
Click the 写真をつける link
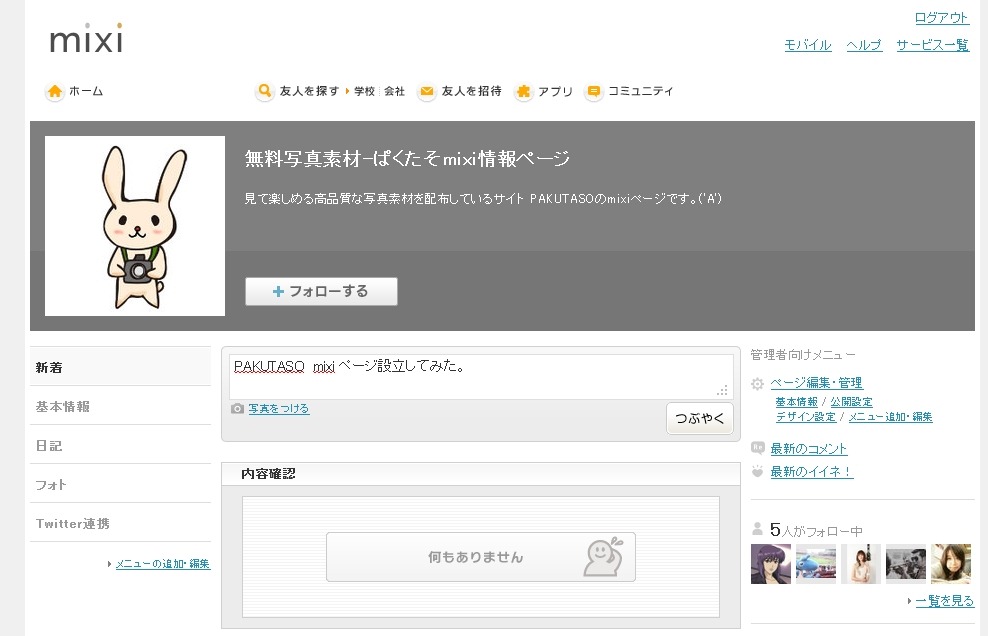point(279,408)
